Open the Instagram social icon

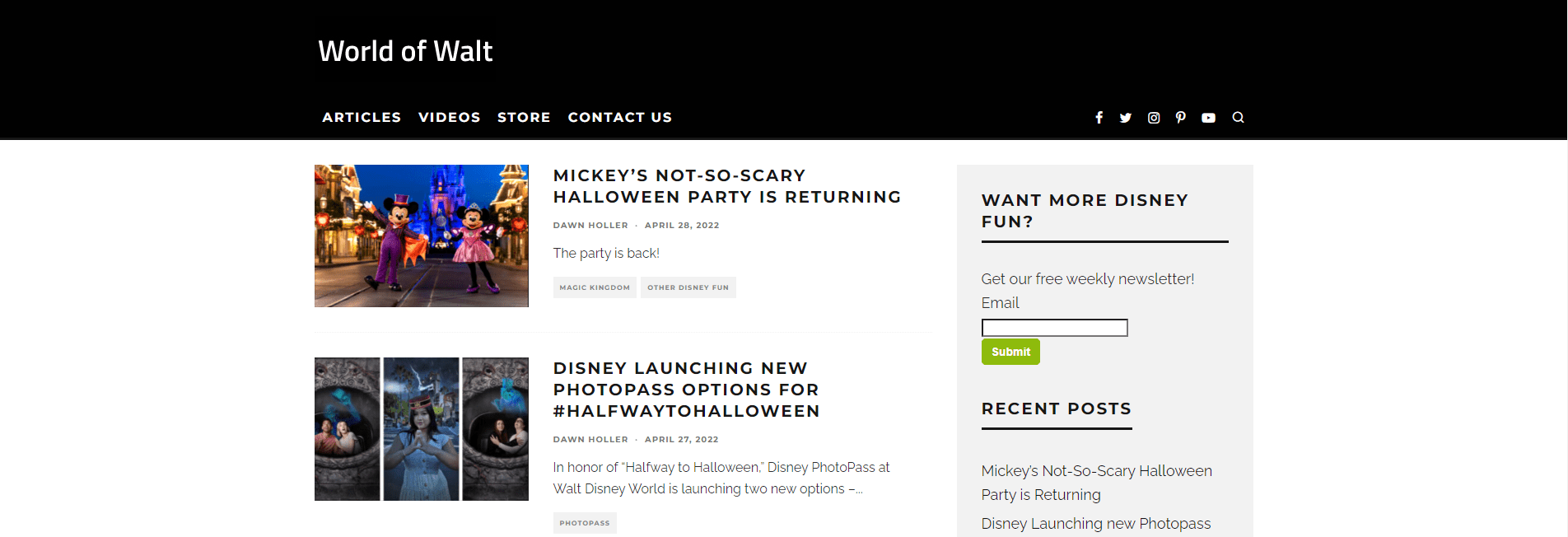pos(1154,118)
